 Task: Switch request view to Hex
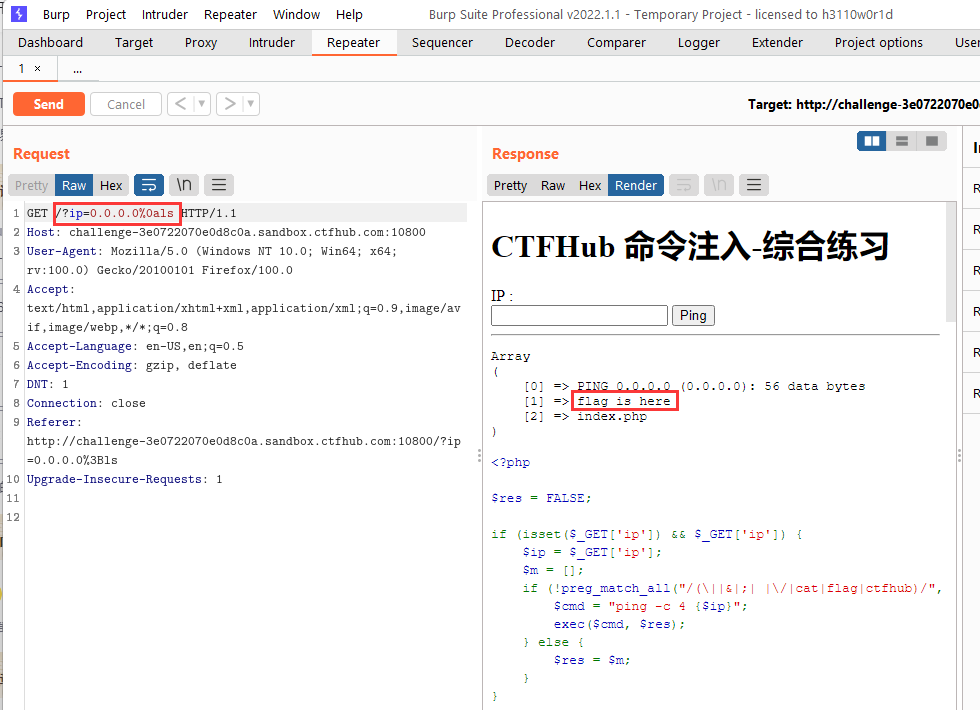[111, 186]
